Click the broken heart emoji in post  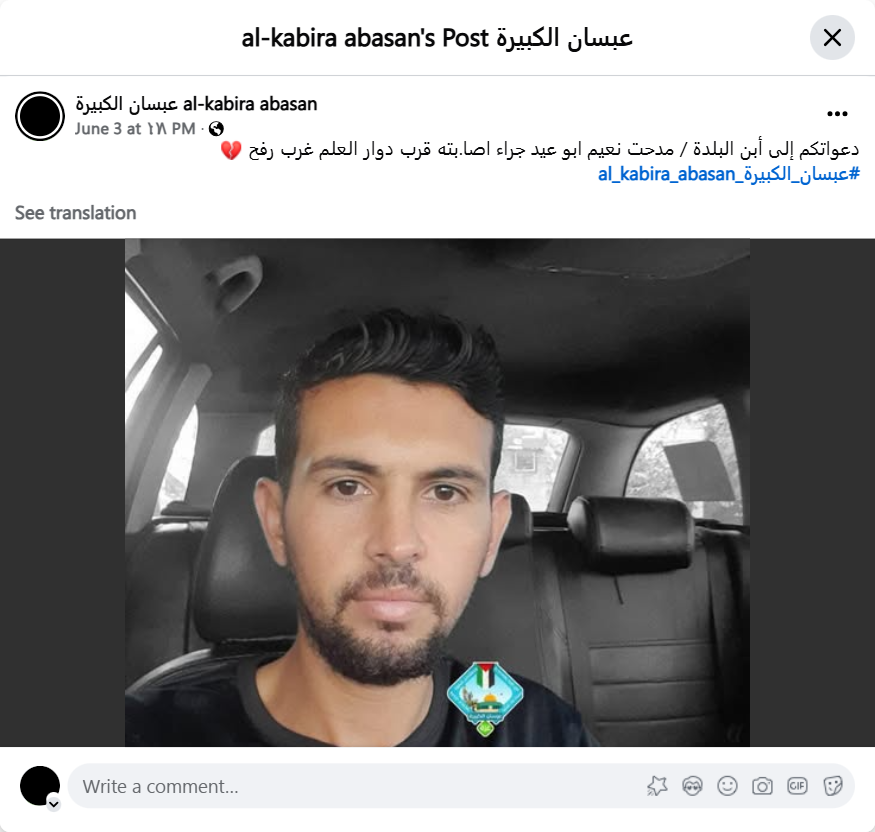click(x=231, y=150)
